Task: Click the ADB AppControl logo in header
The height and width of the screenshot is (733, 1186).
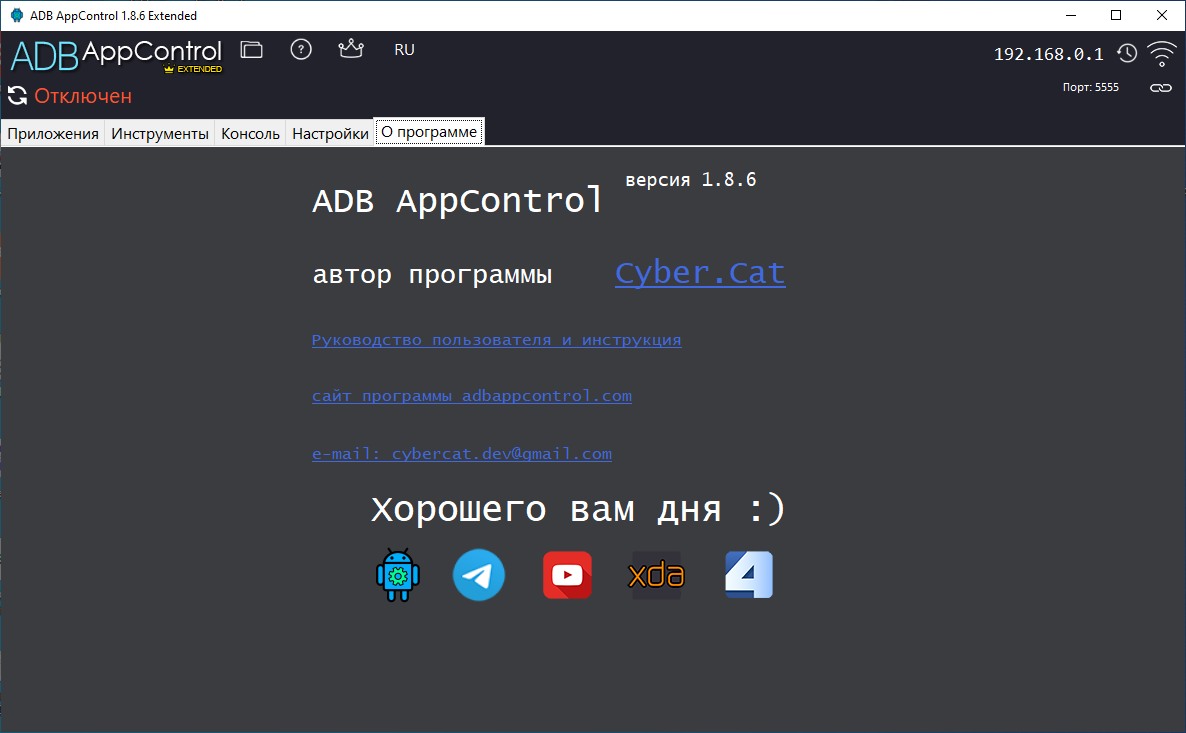Action: (x=116, y=55)
